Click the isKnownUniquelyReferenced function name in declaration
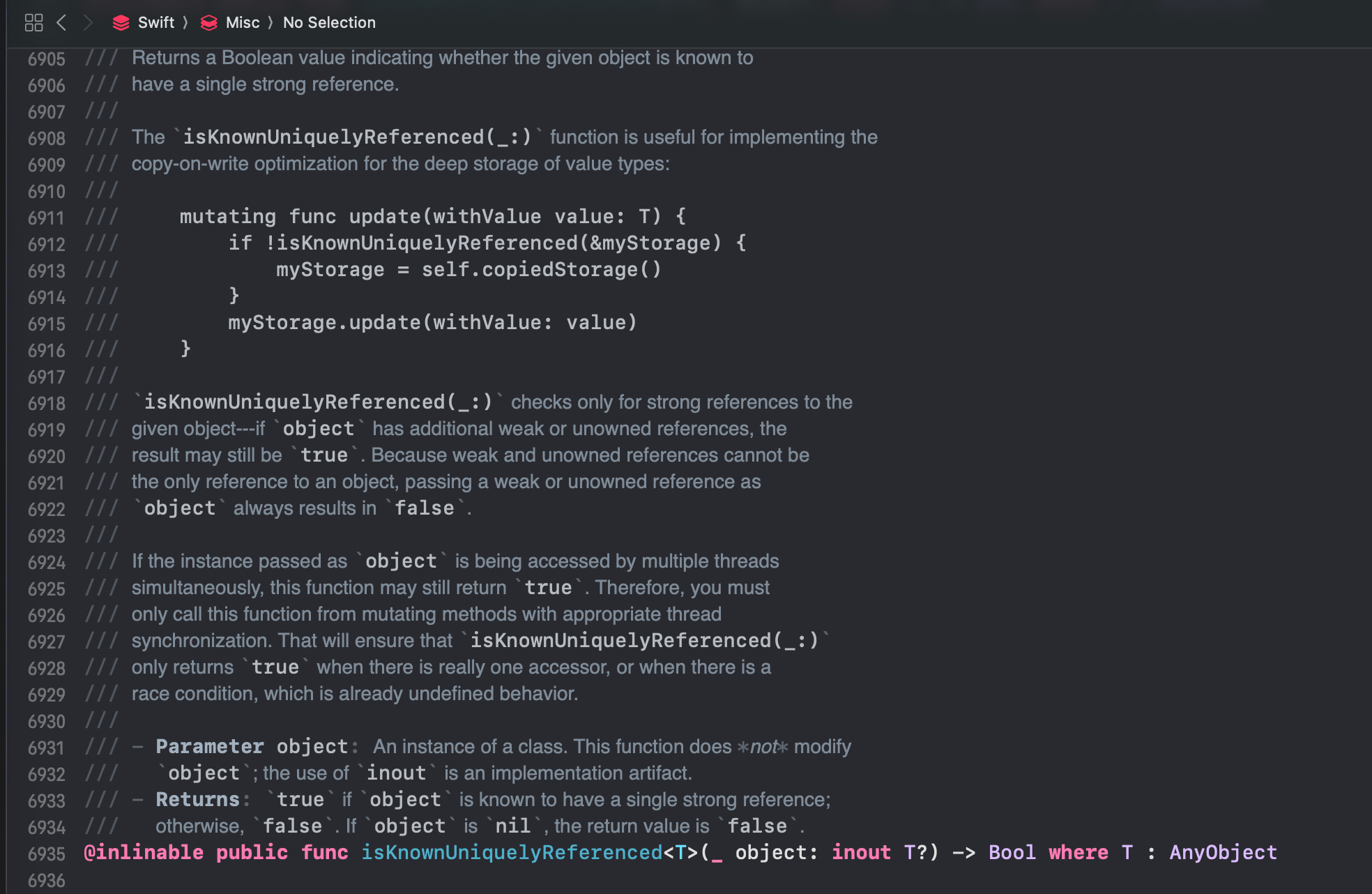Screen dimensions: 1372x894 pyautogui.click(x=511, y=852)
